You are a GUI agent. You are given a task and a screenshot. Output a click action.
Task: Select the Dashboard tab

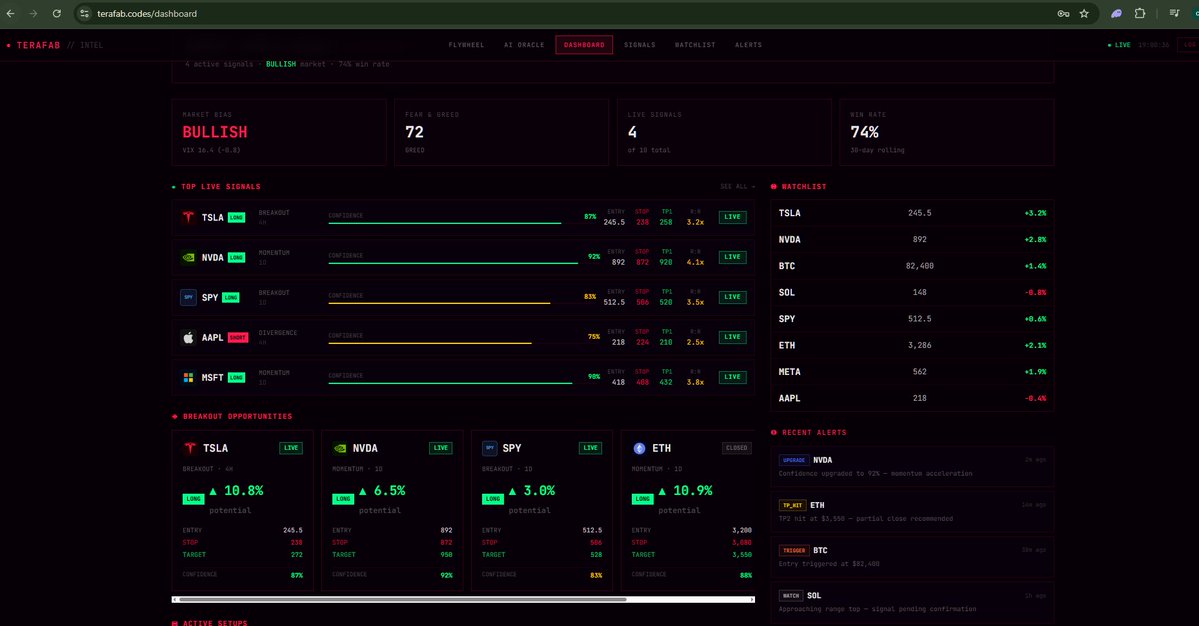click(x=584, y=45)
